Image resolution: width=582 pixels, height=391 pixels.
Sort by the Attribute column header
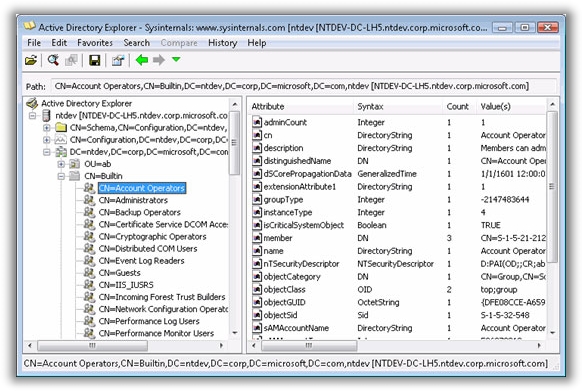(301, 107)
